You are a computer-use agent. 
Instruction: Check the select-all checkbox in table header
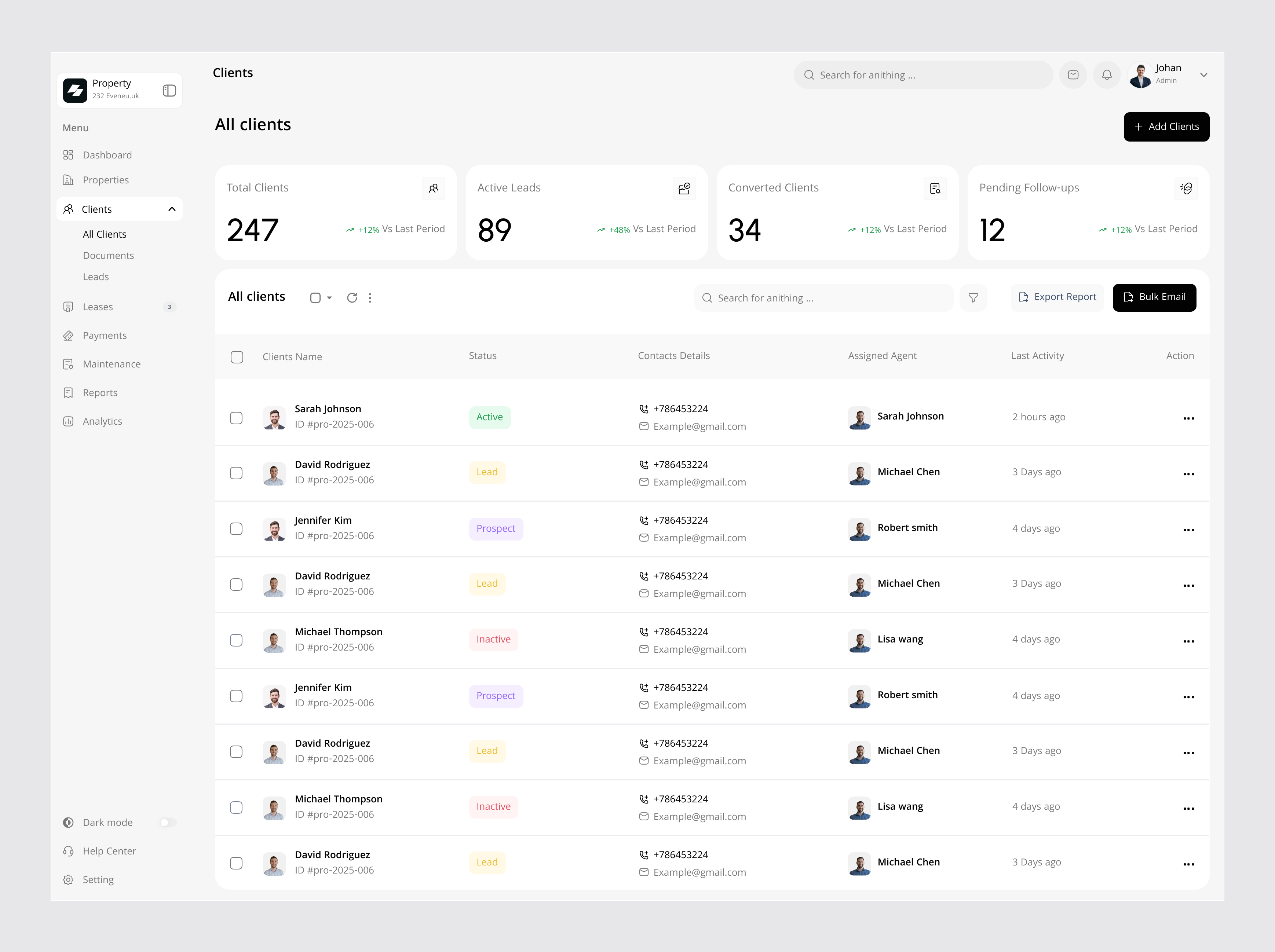(236, 357)
